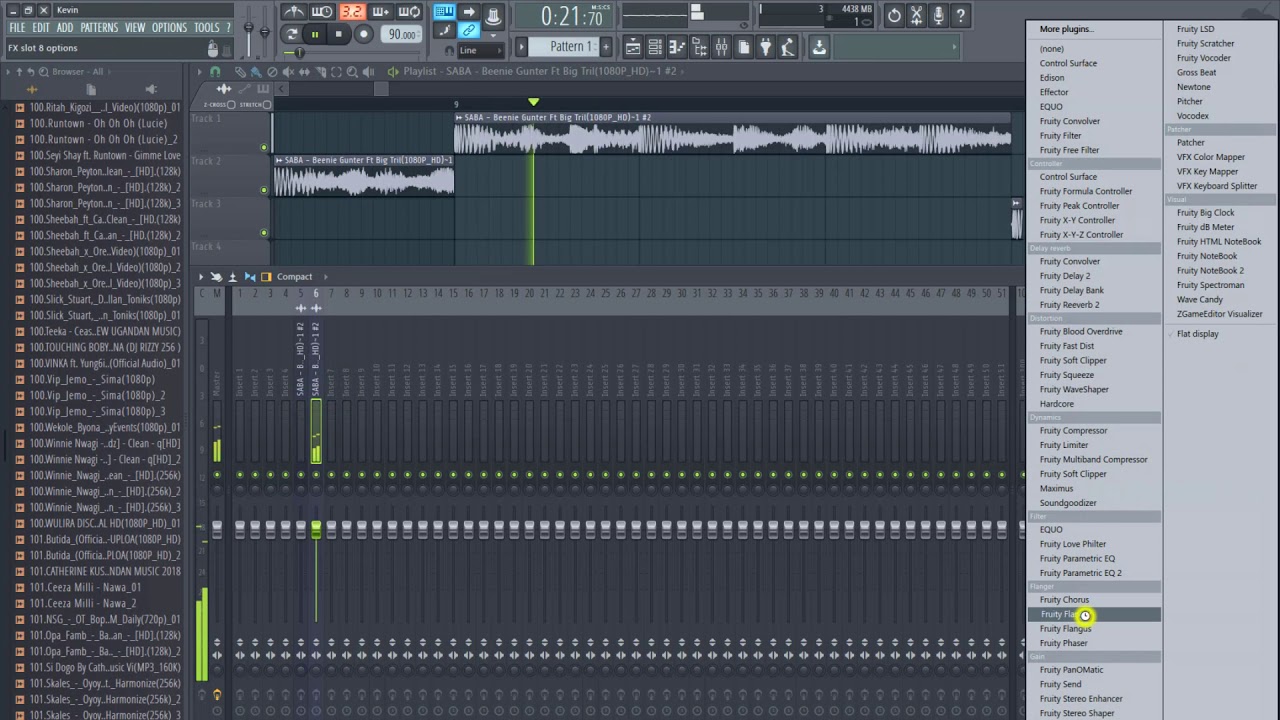Toggle loop recording button
The image size is (1280, 720).
(x=410, y=12)
